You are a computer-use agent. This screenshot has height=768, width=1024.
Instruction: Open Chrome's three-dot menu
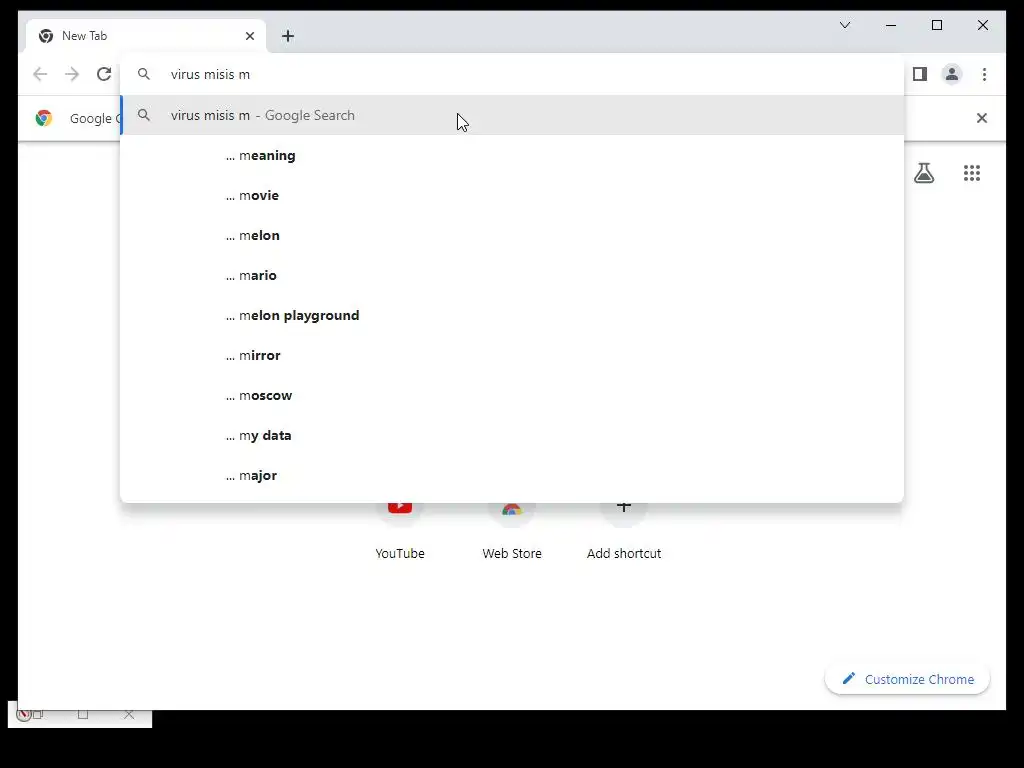(x=984, y=74)
